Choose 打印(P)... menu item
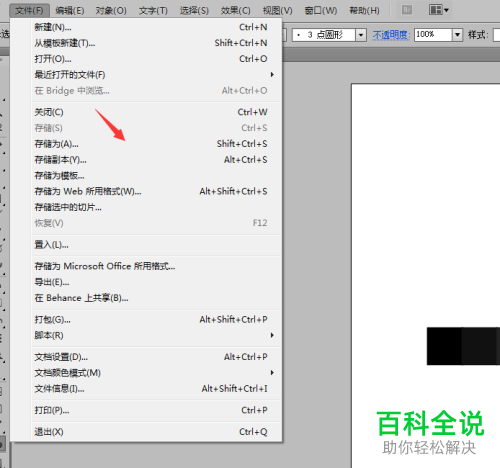Viewport: 500px width, 468px height. [x=156, y=410]
